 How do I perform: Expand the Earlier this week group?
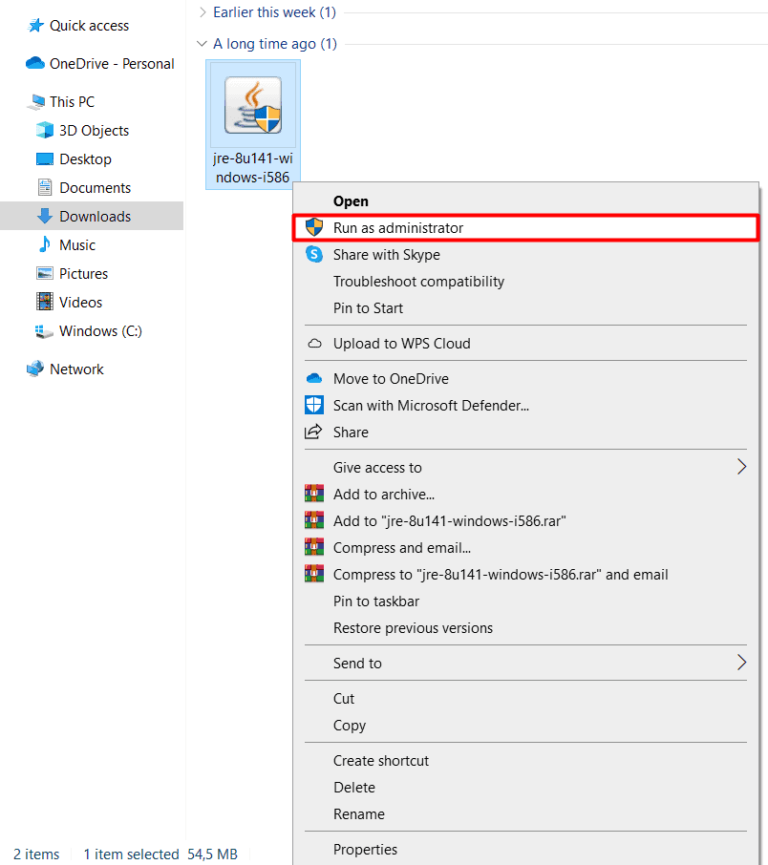(x=202, y=12)
